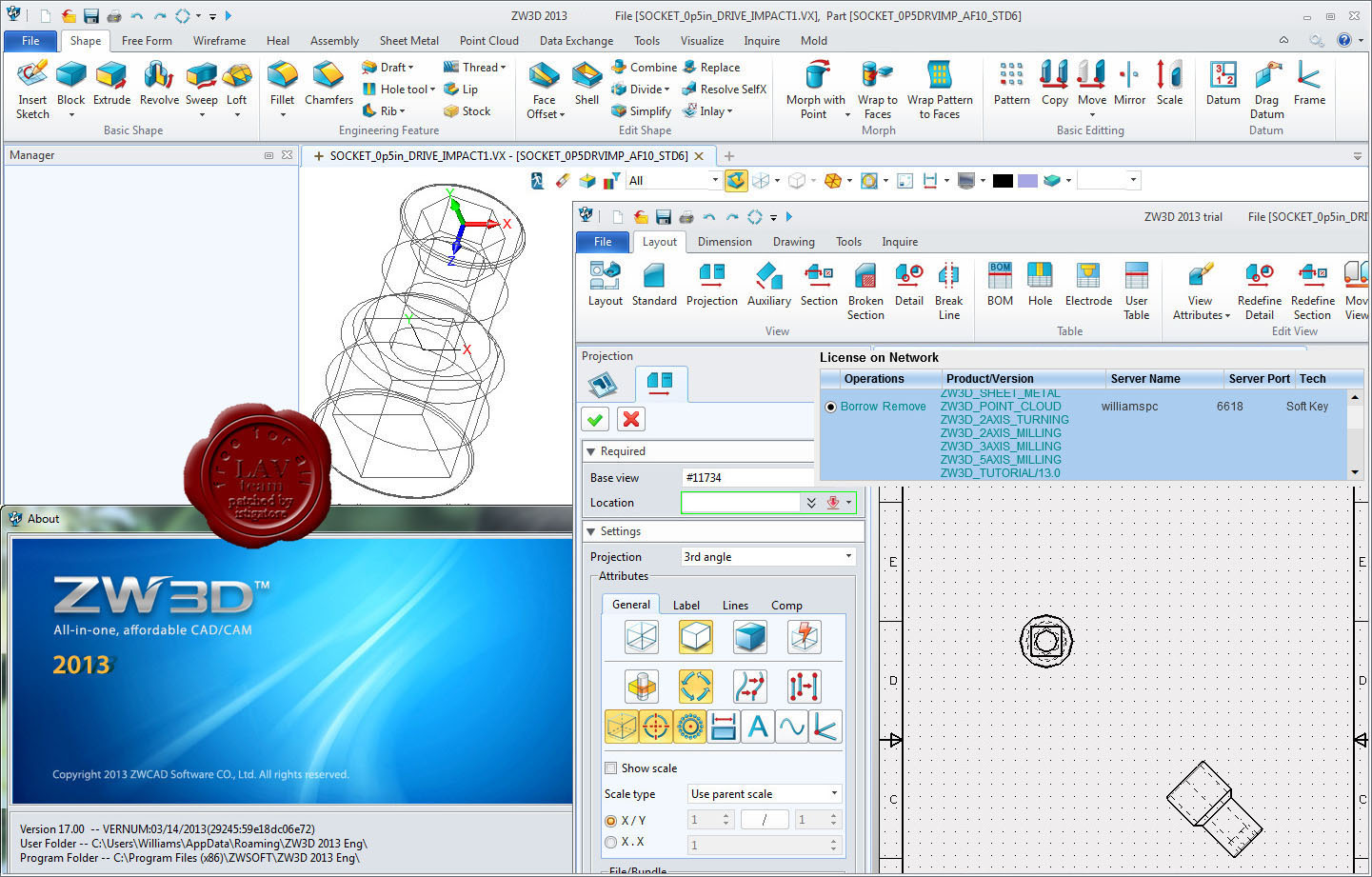The width and height of the screenshot is (1372, 877).
Task: Select the Shell tool
Action: click(587, 82)
